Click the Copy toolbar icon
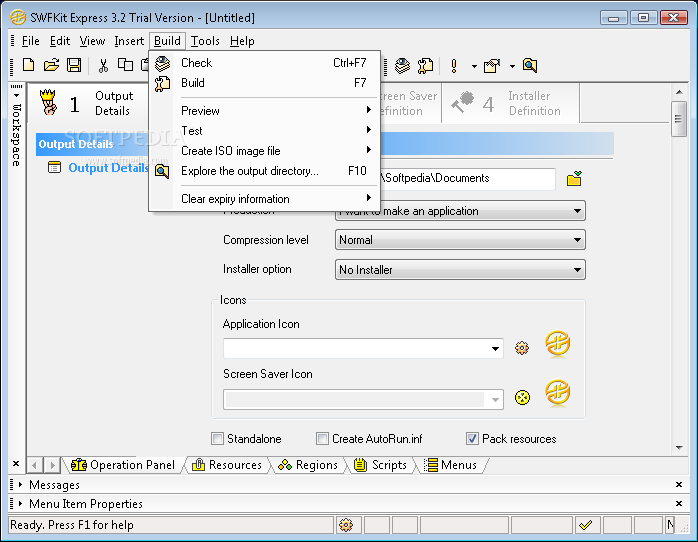This screenshot has width=698, height=542. click(125, 65)
